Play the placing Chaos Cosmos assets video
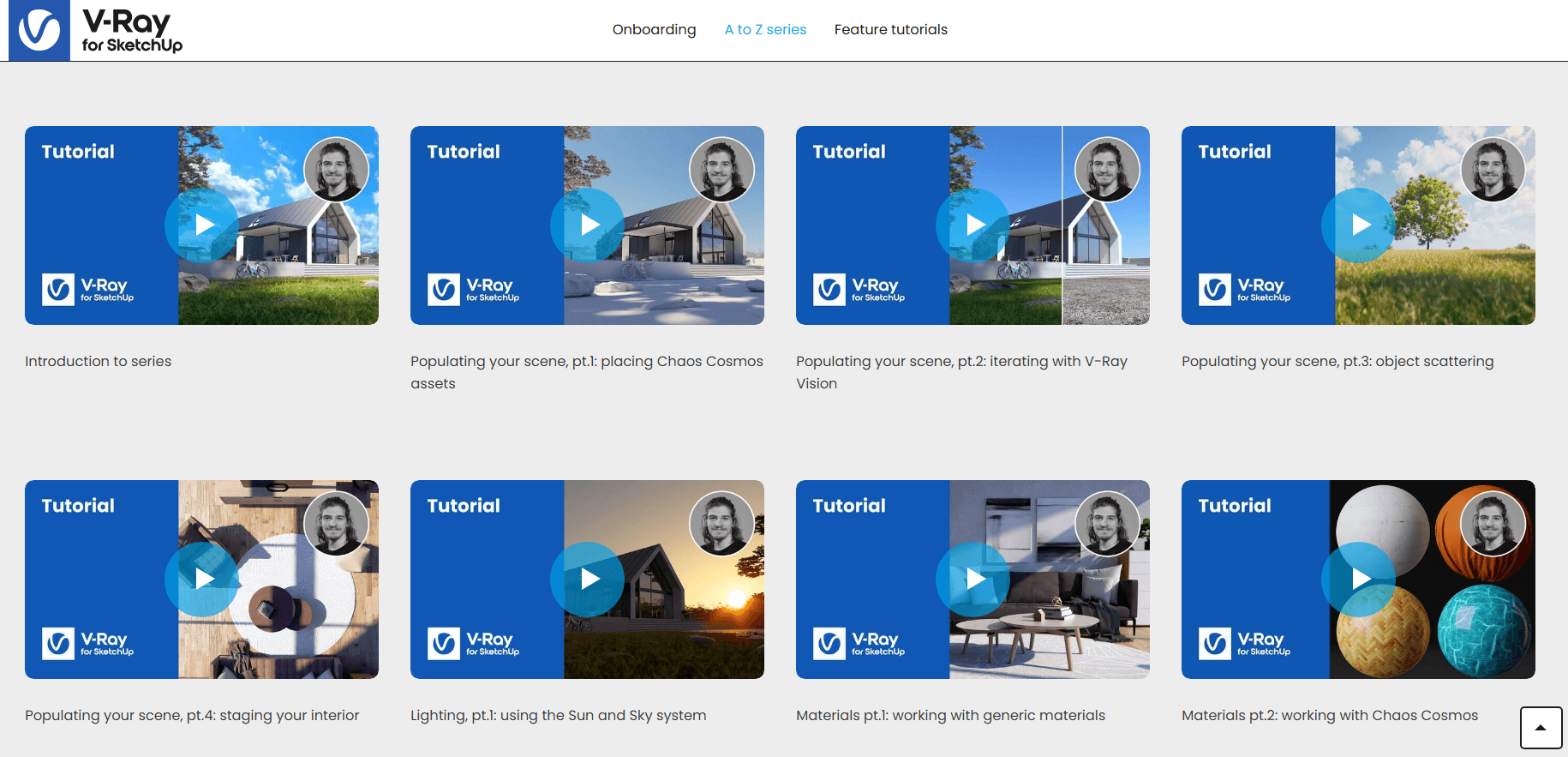The width and height of the screenshot is (1568, 757). [588, 225]
